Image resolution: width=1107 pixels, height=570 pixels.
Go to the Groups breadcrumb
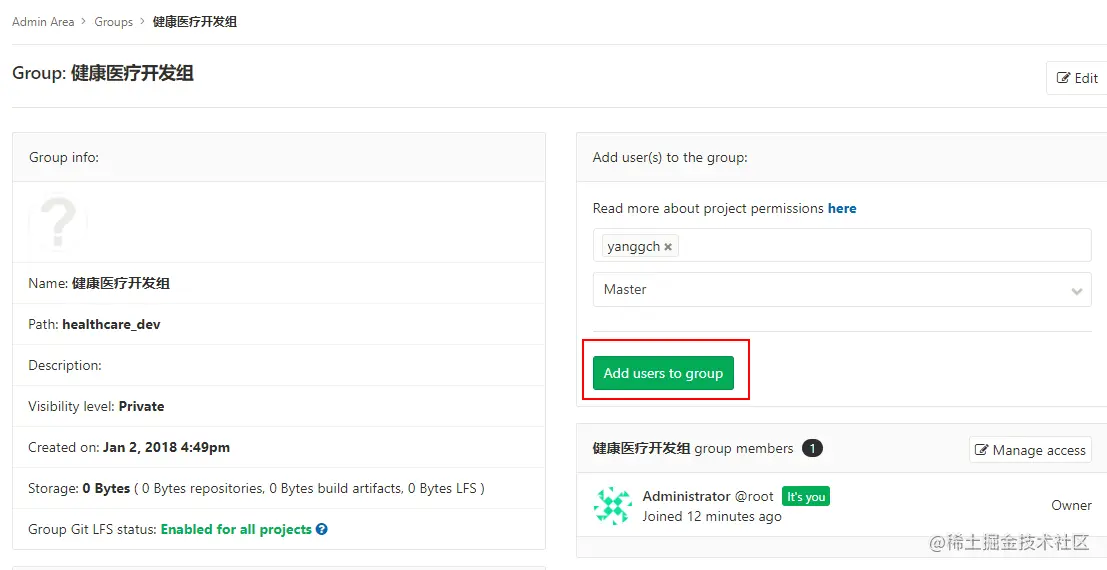coord(114,22)
